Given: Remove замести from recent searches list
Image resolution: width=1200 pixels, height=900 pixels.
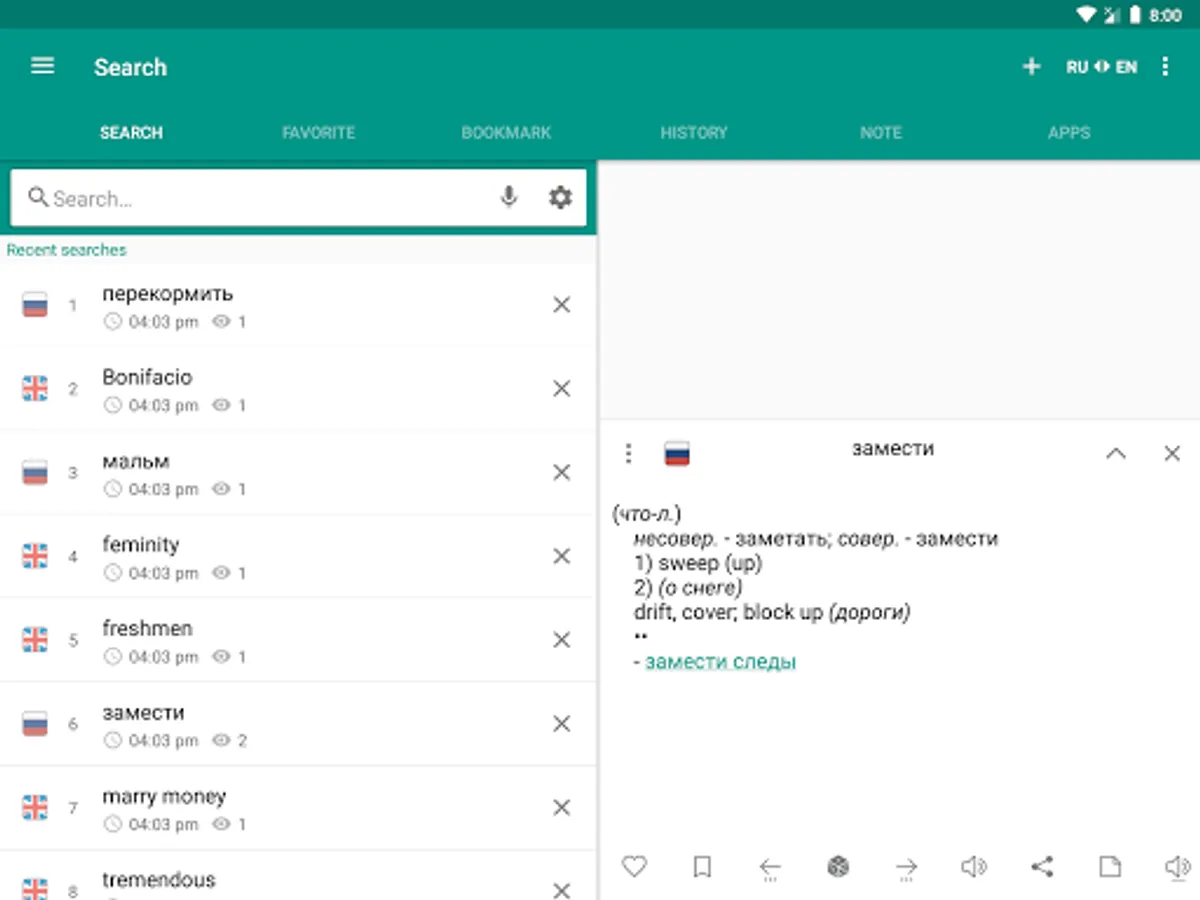Looking at the screenshot, I should 561,724.
